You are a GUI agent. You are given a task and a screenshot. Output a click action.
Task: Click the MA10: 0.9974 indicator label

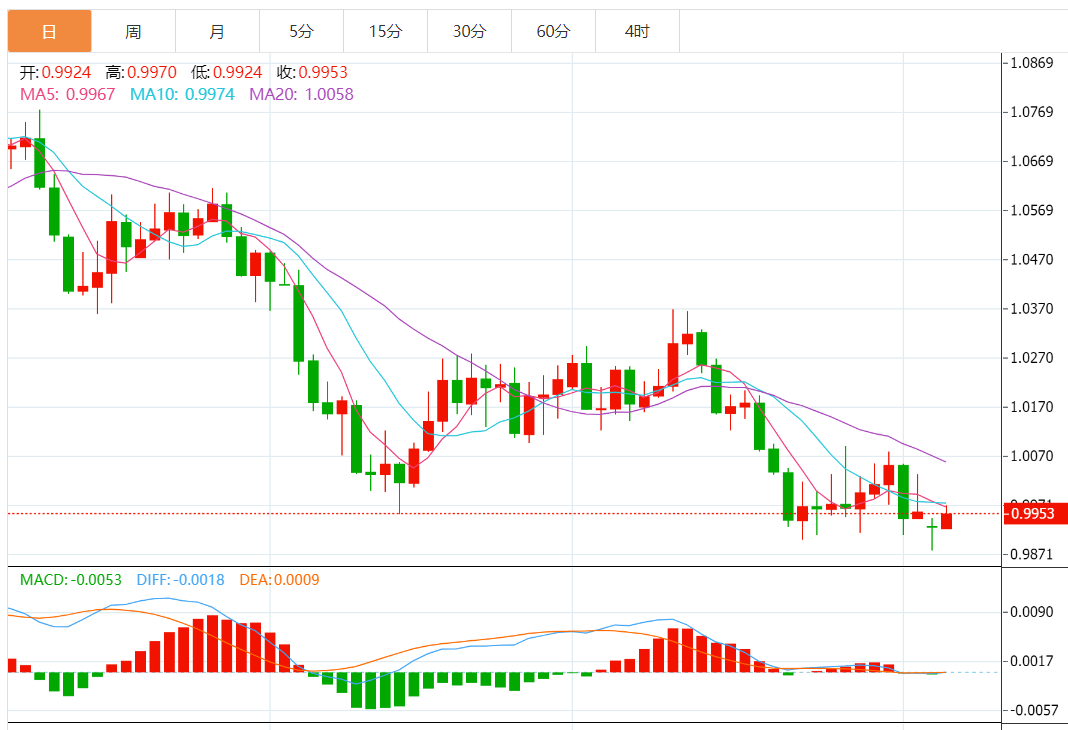[x=183, y=94]
